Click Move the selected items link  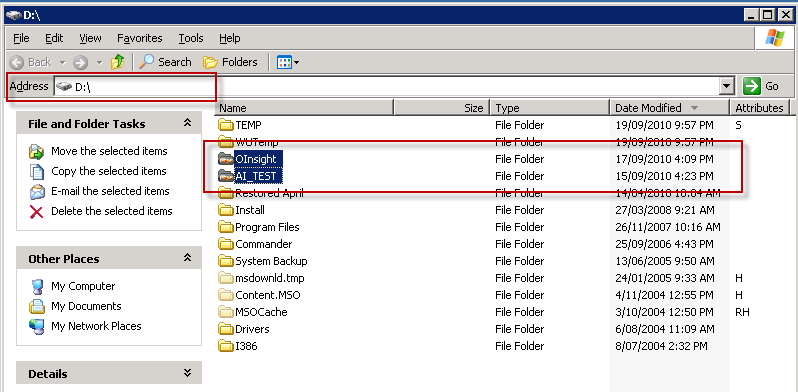point(109,151)
